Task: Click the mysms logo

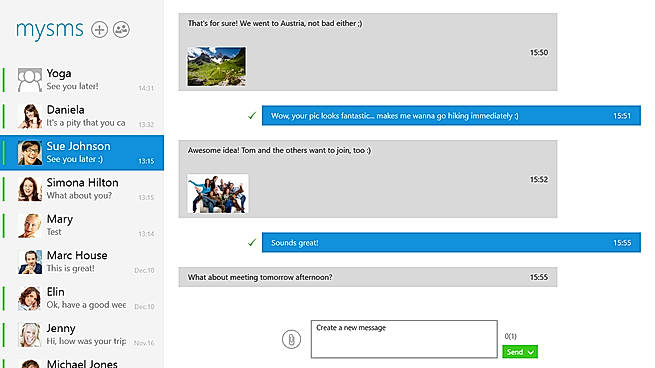Action: pos(50,30)
